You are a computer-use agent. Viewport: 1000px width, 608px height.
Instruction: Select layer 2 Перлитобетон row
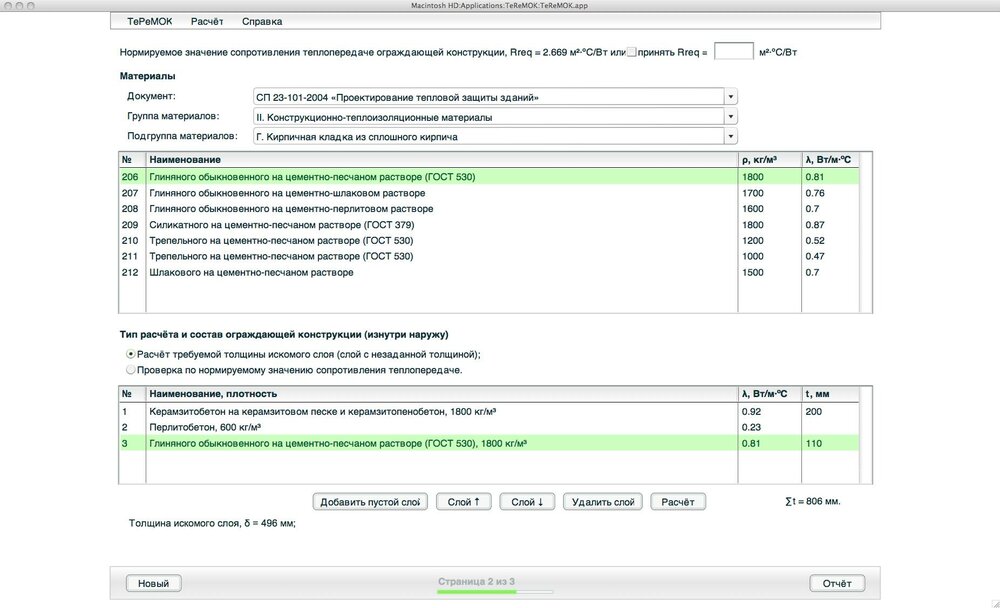tap(440, 427)
